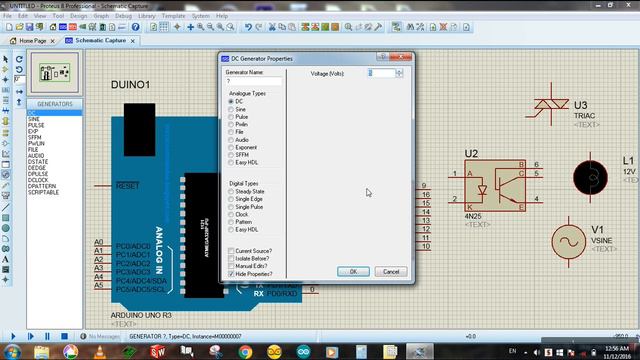Open Google Chrome from the taskbar
640x360 pixels.
(x=245, y=351)
